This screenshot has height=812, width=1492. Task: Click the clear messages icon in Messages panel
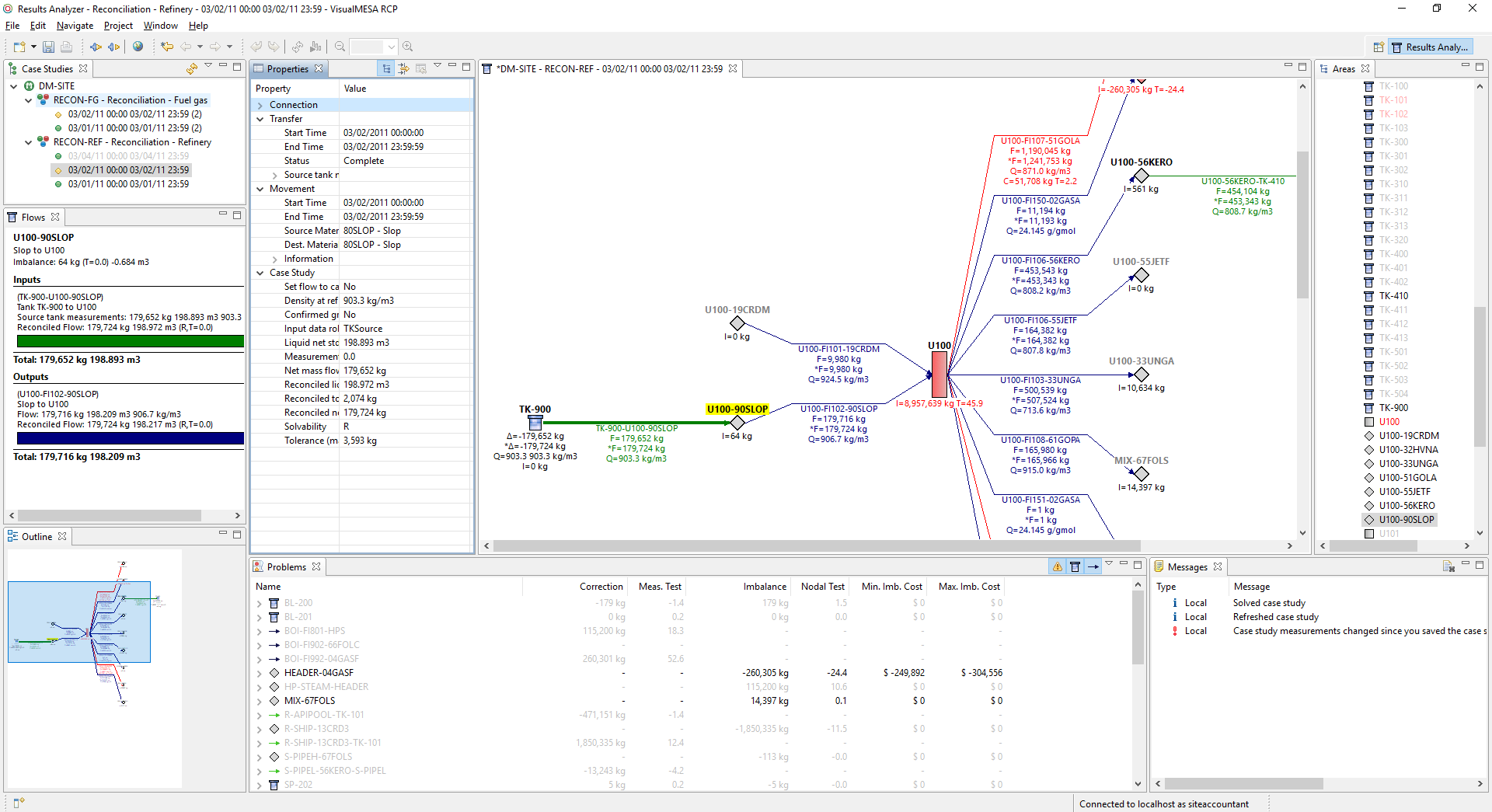(1448, 567)
